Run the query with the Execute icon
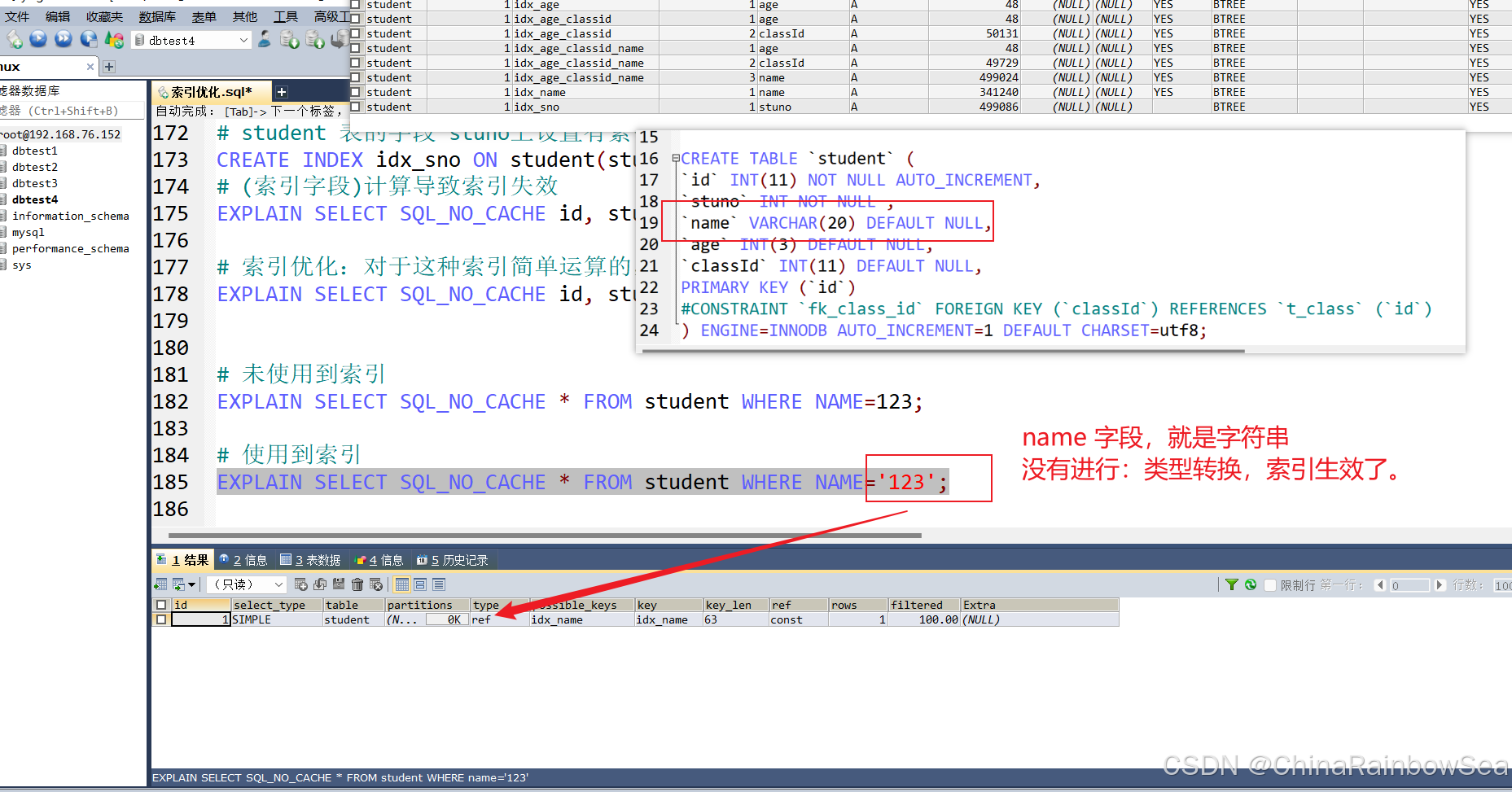Image resolution: width=1512 pixels, height=792 pixels. (38, 39)
